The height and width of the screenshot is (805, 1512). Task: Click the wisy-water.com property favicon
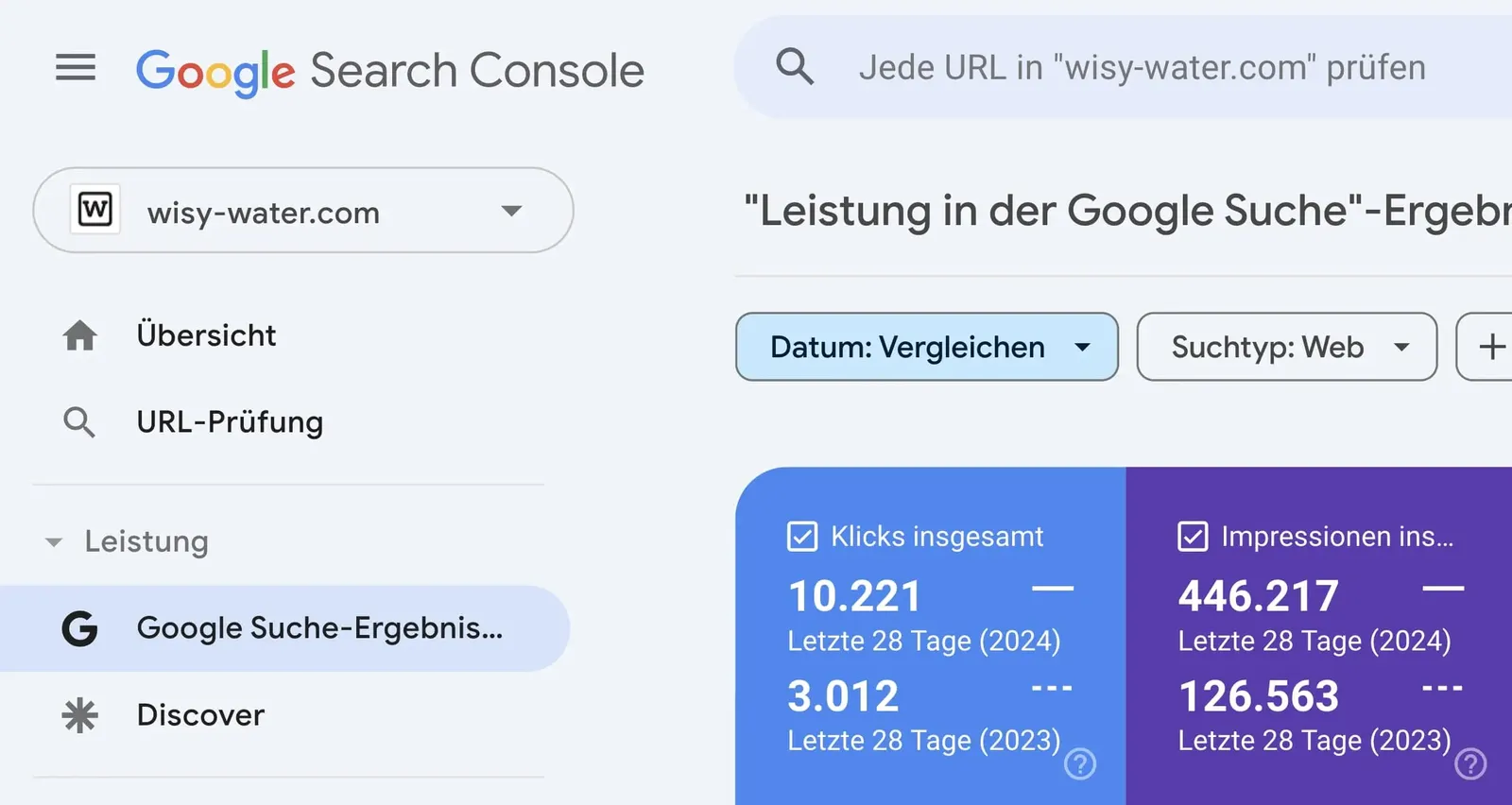click(x=94, y=209)
